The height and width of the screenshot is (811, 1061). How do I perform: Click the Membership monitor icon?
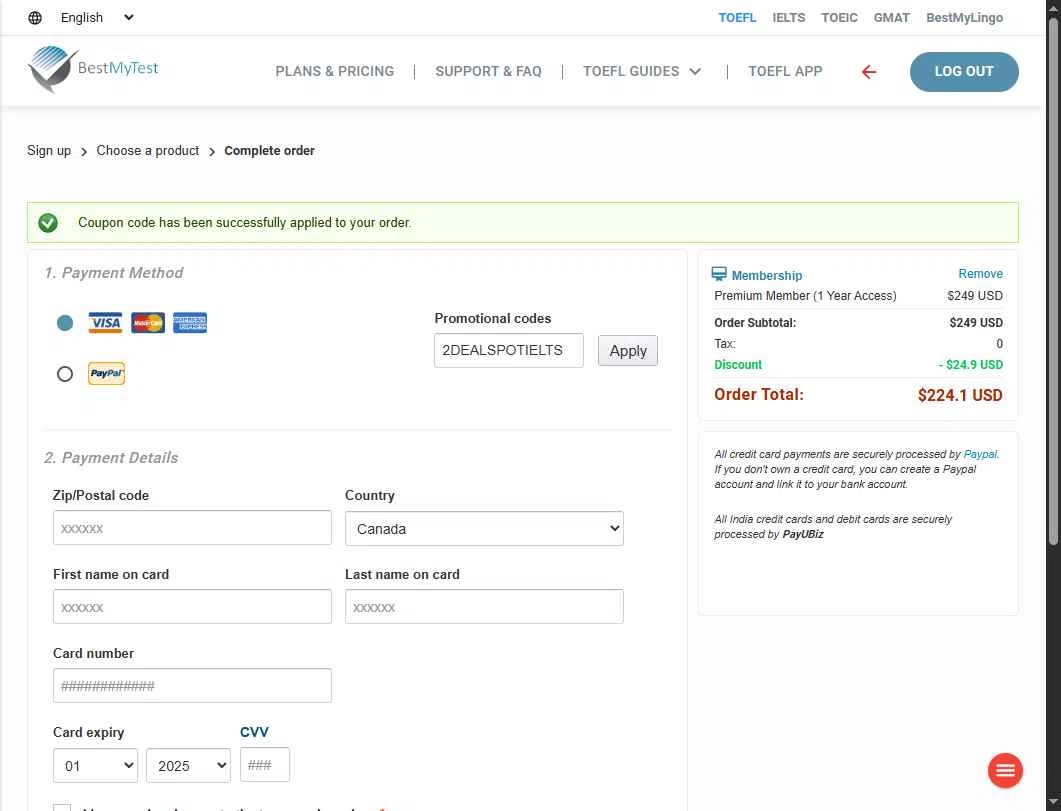pos(719,274)
